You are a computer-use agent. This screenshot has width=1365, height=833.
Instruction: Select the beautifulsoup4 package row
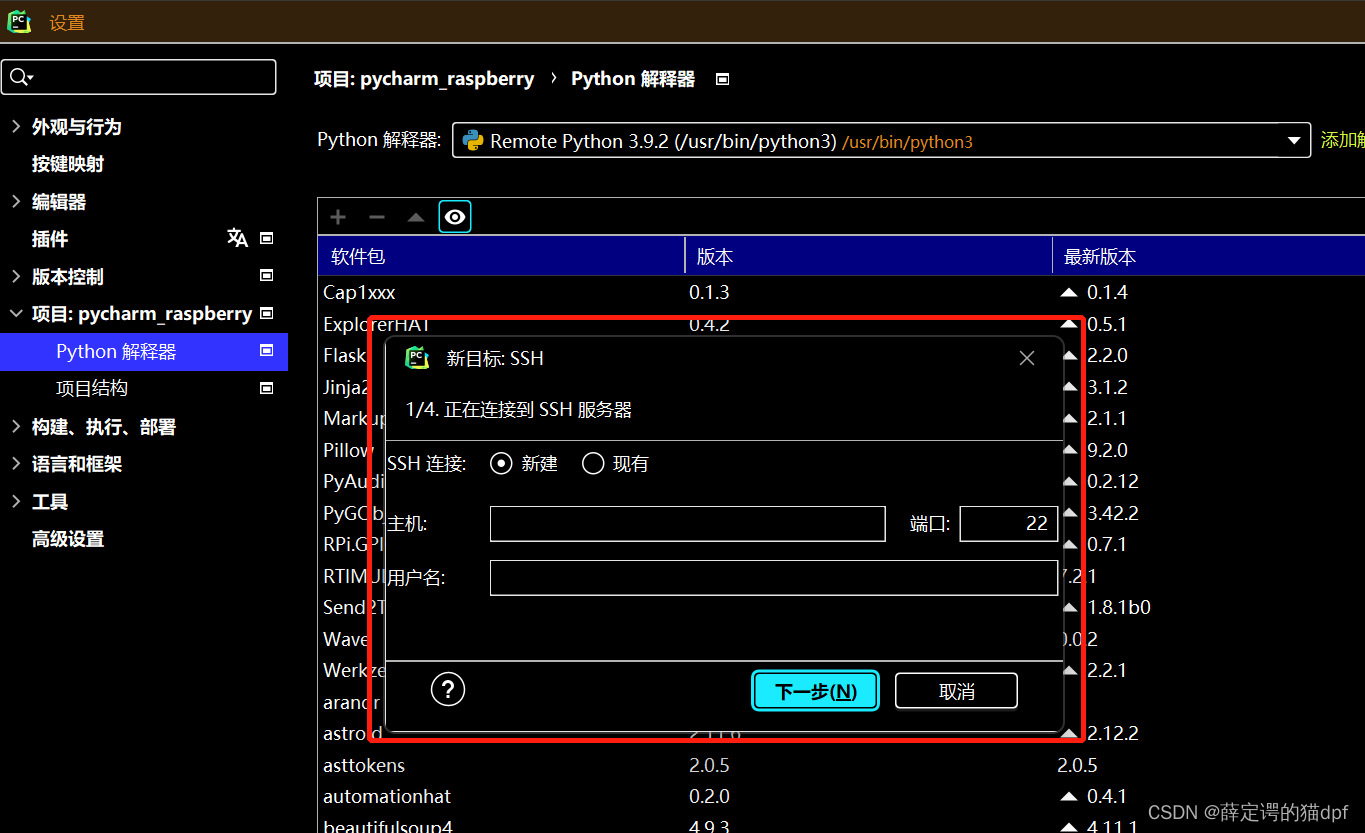click(x=841, y=825)
